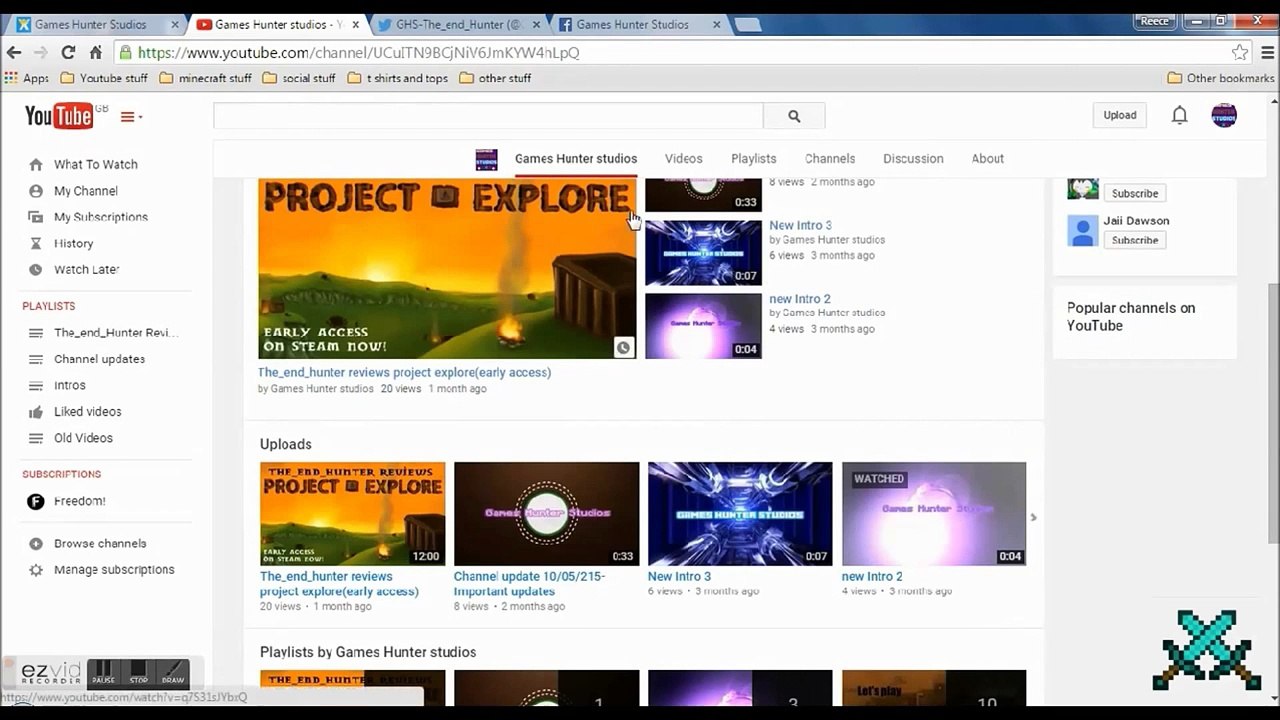Click the New Intro 3 title in list
The image size is (1280, 720).
(800, 226)
